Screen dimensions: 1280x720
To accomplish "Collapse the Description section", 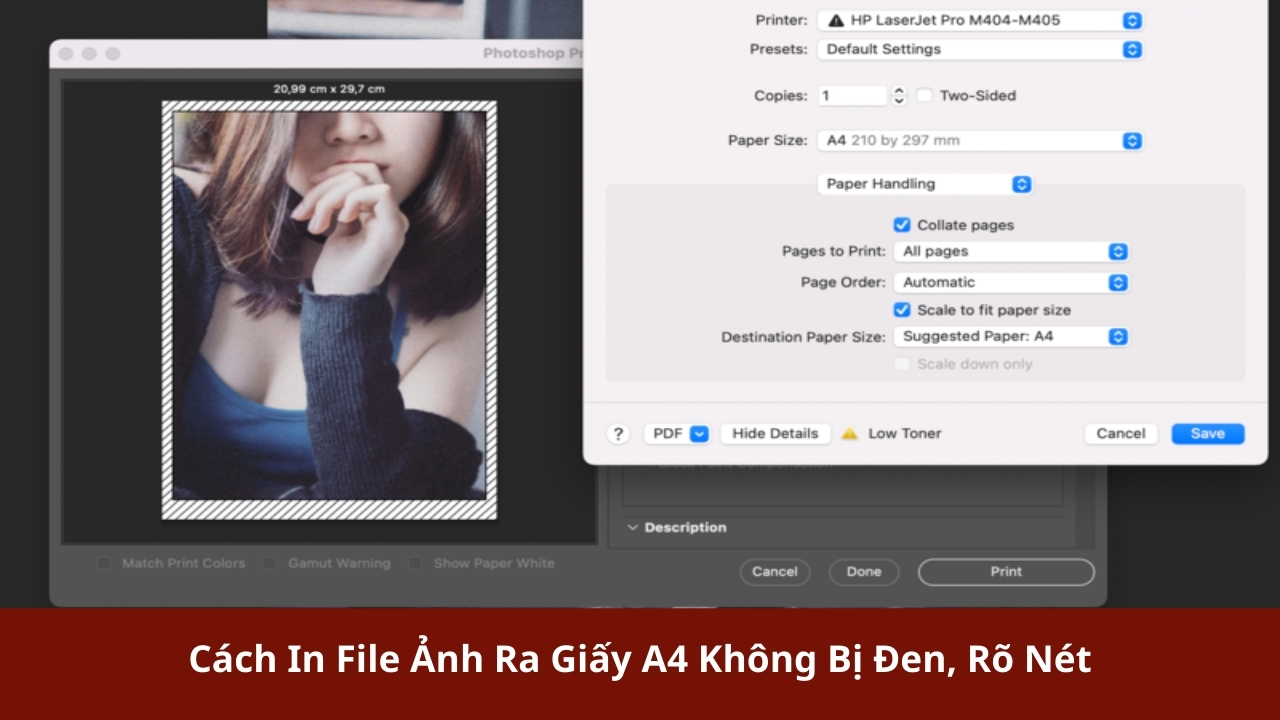I will 632,527.
